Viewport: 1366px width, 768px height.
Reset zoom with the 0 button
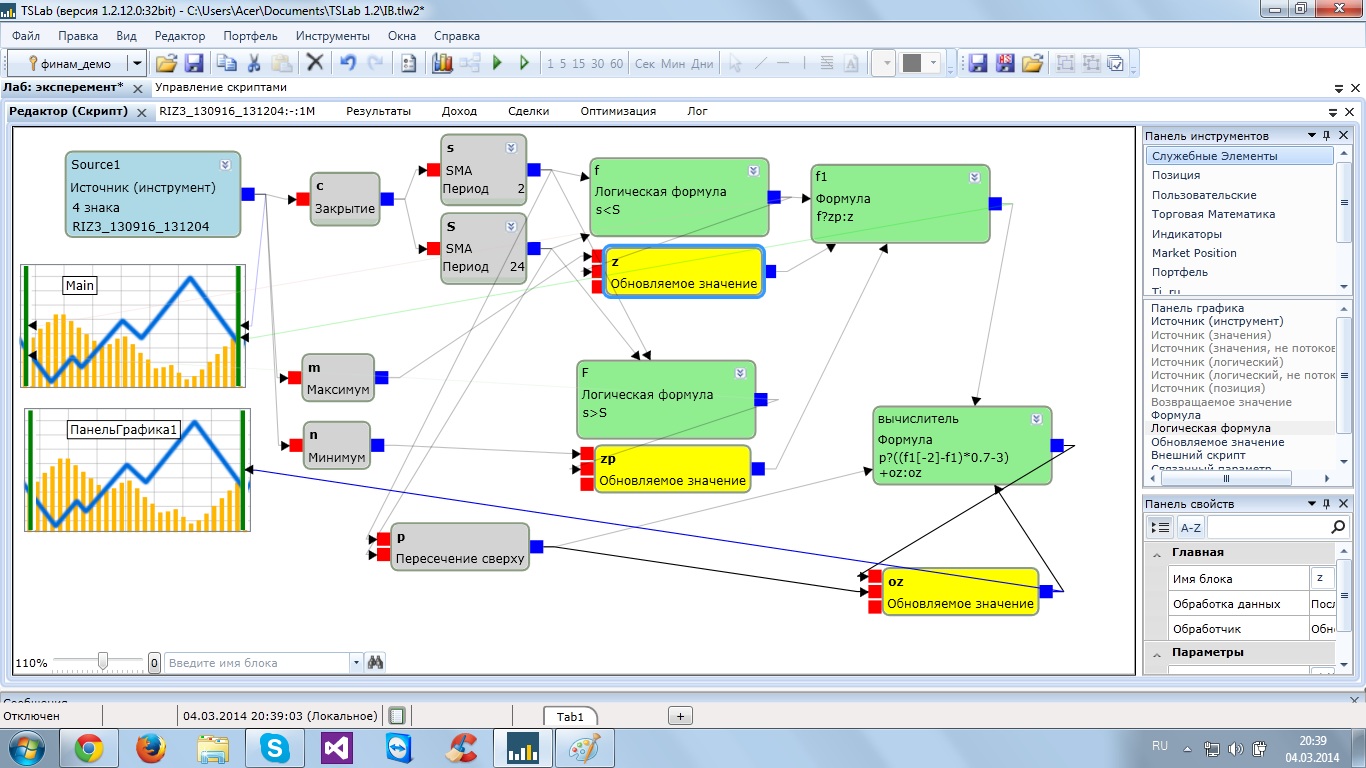pyautogui.click(x=154, y=662)
